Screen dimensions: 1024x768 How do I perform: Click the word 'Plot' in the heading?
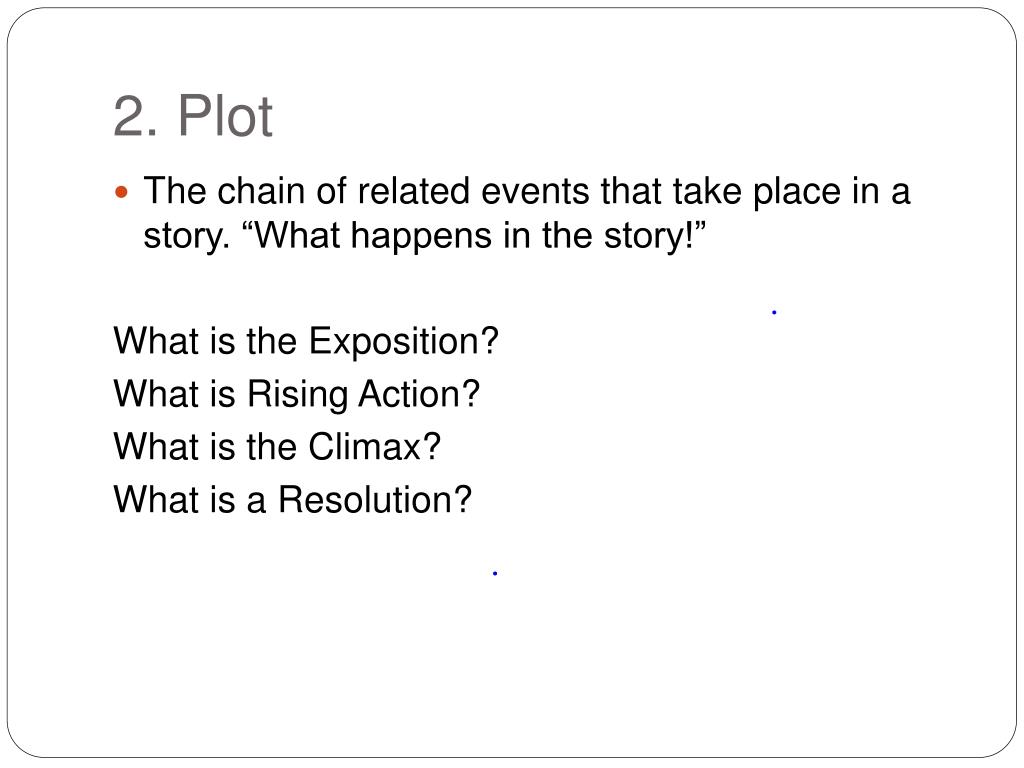point(225,116)
